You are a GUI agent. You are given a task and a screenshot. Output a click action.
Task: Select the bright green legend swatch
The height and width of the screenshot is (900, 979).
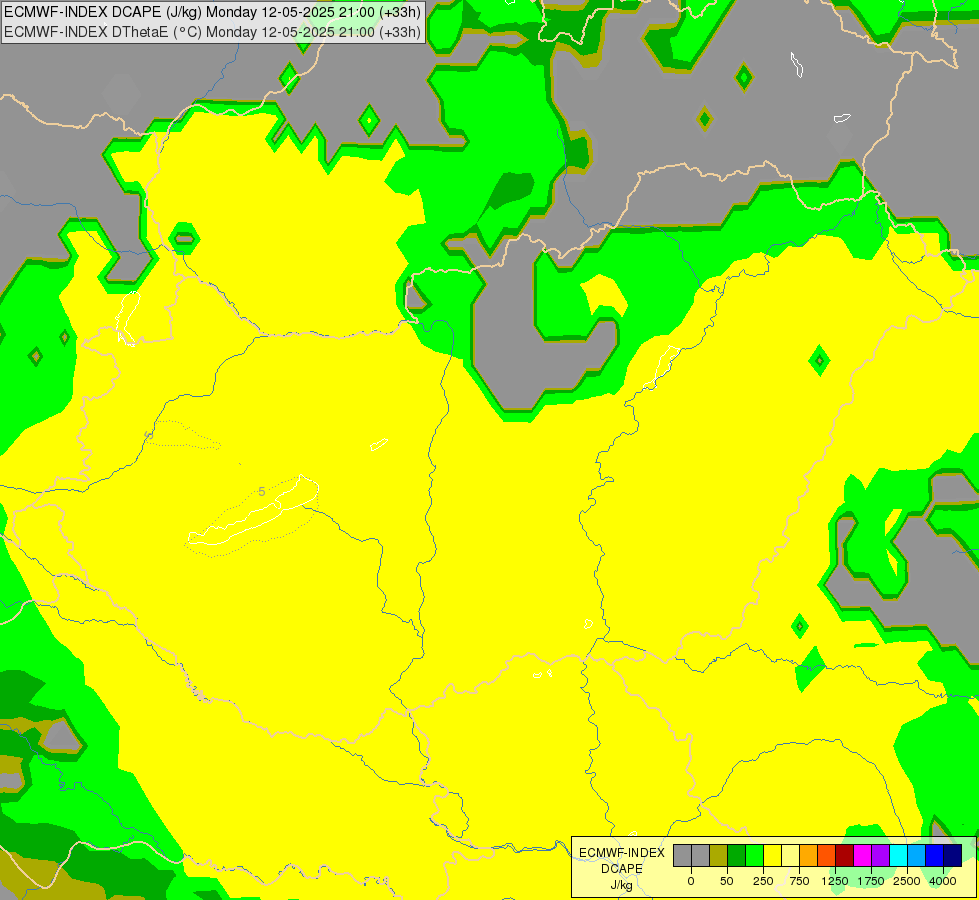755,855
